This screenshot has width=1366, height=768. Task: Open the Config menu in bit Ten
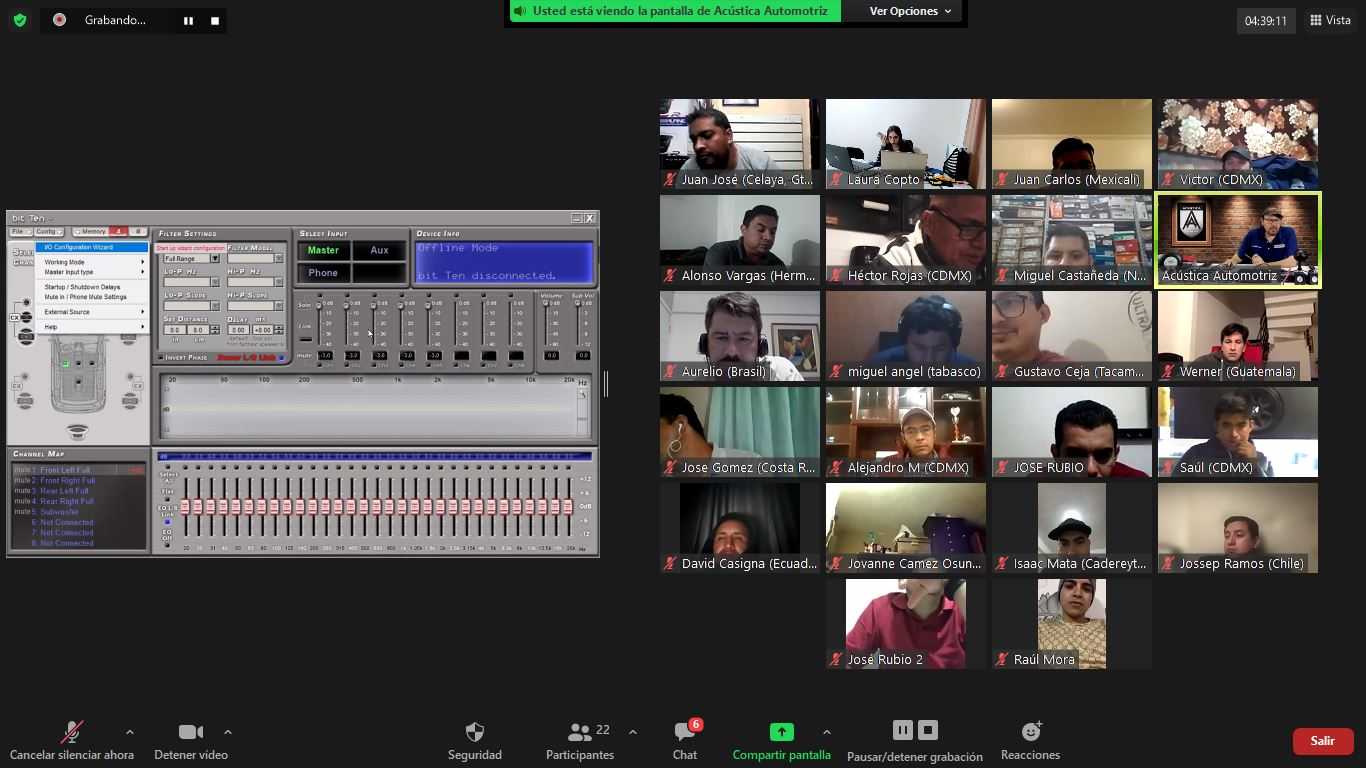49,231
